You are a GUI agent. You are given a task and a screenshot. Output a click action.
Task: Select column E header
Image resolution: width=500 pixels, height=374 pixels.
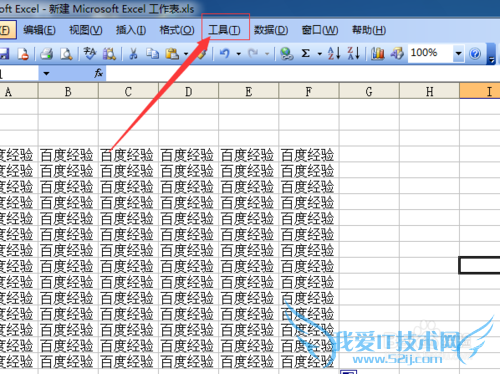click(x=249, y=91)
